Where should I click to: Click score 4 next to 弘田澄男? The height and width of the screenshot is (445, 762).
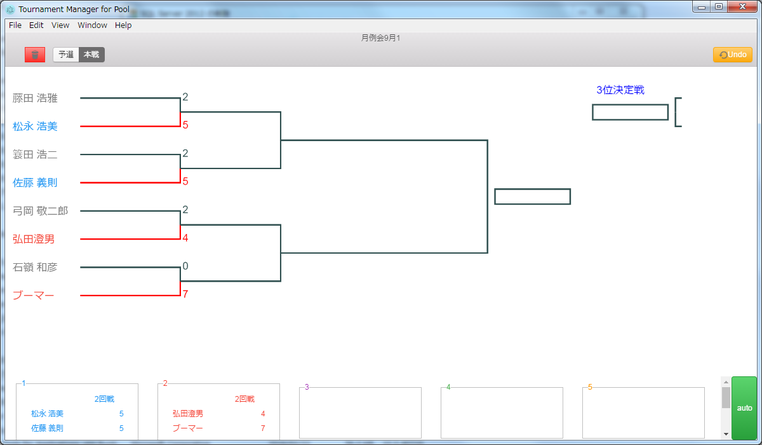pos(185,238)
